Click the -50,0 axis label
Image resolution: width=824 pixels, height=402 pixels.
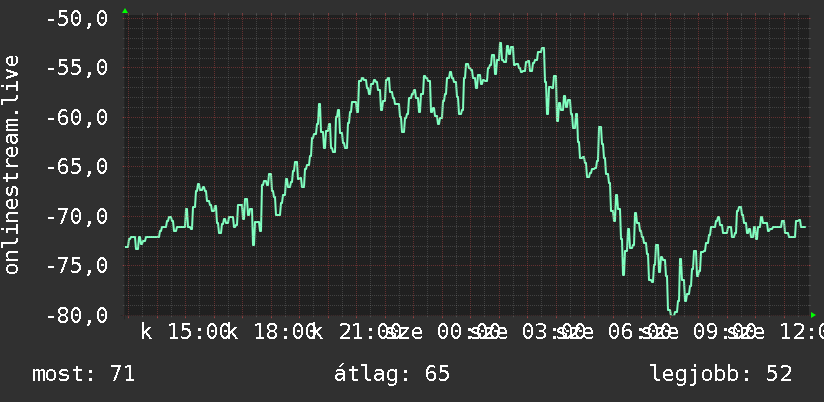click(77, 19)
